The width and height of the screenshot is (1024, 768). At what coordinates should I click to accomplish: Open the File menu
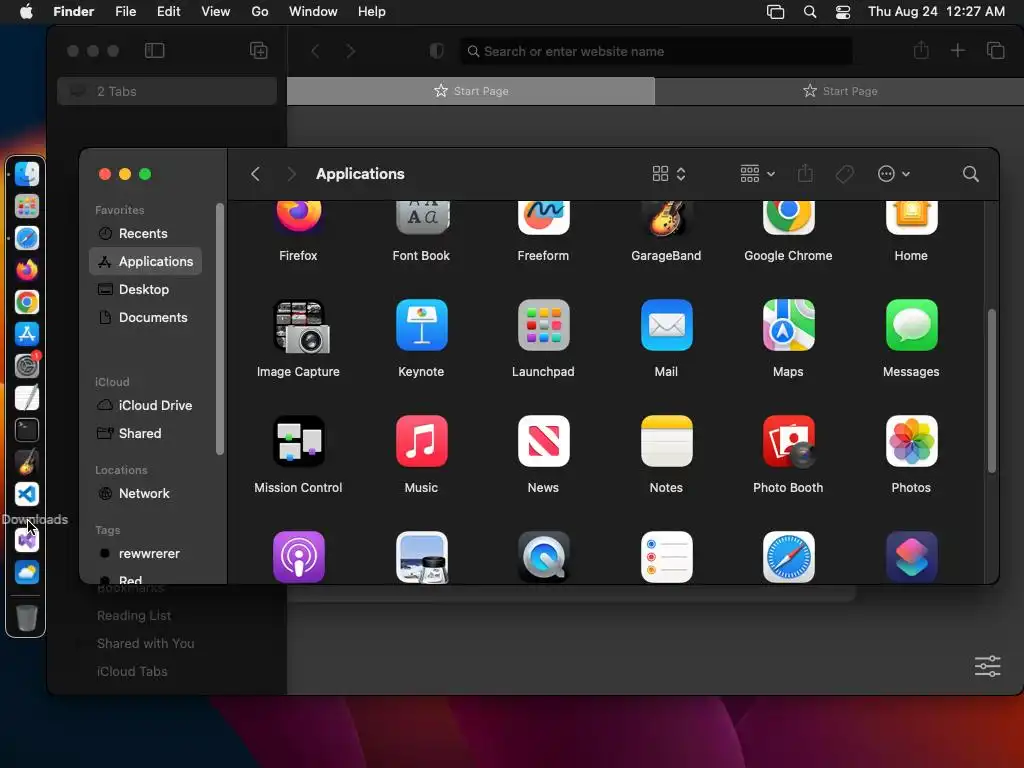click(125, 11)
